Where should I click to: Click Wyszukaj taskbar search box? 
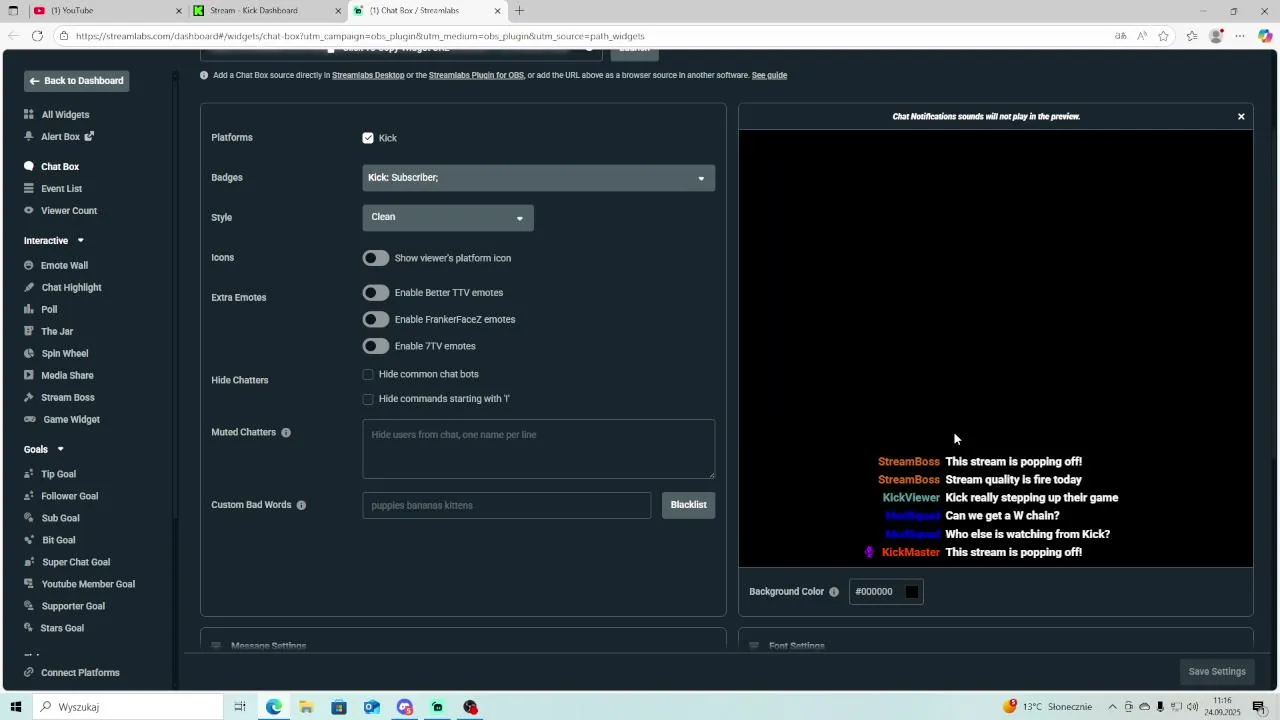click(128, 707)
